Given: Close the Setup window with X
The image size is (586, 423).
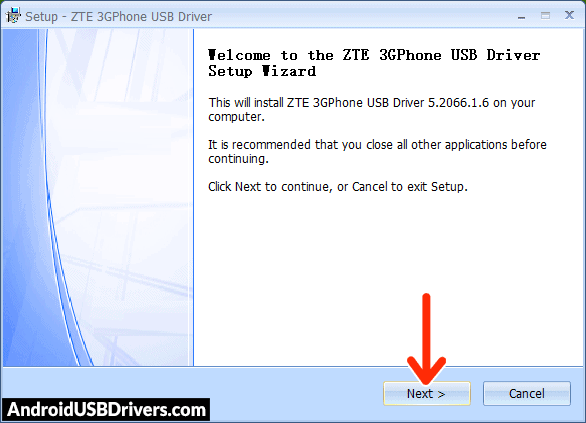Looking at the screenshot, I should click(569, 15).
